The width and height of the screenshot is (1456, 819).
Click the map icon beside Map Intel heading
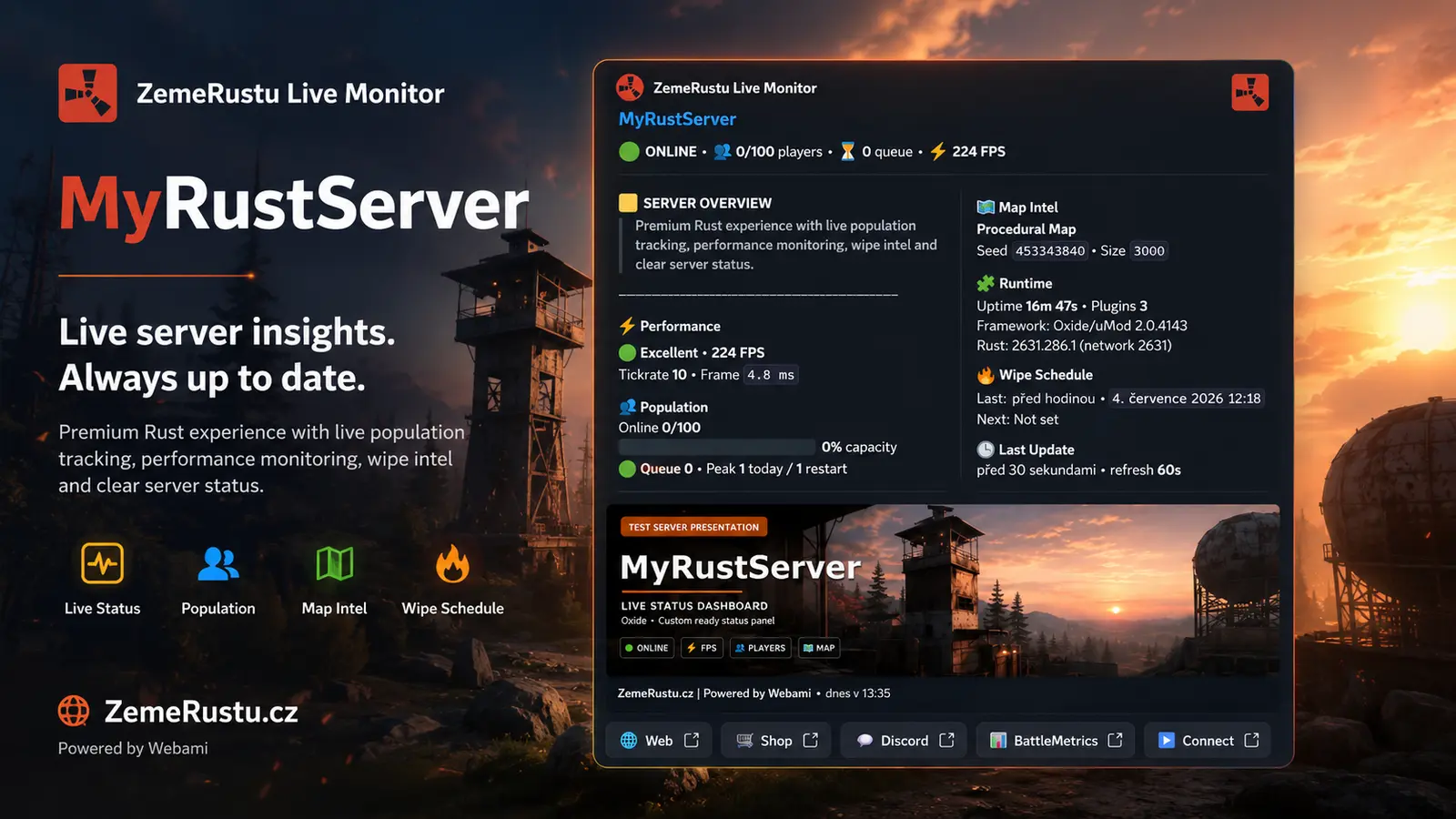[x=986, y=207]
